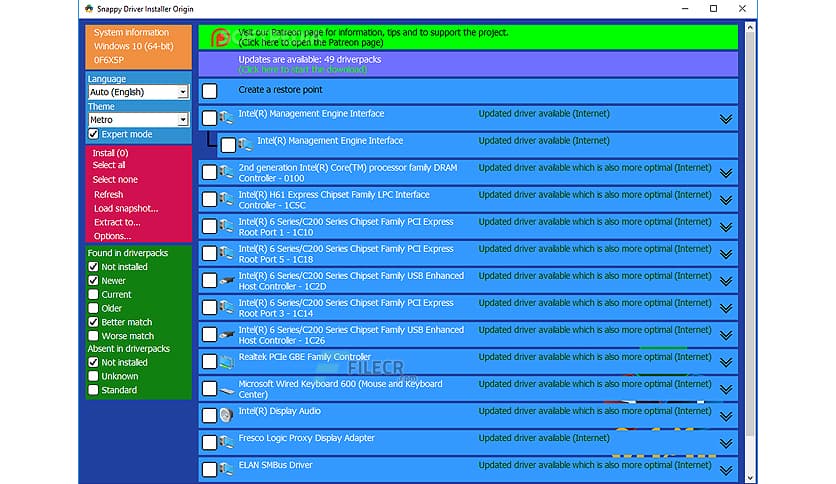The height and width of the screenshot is (484, 836).
Task: Toggle the Newer filter checkbox
Action: [93, 280]
